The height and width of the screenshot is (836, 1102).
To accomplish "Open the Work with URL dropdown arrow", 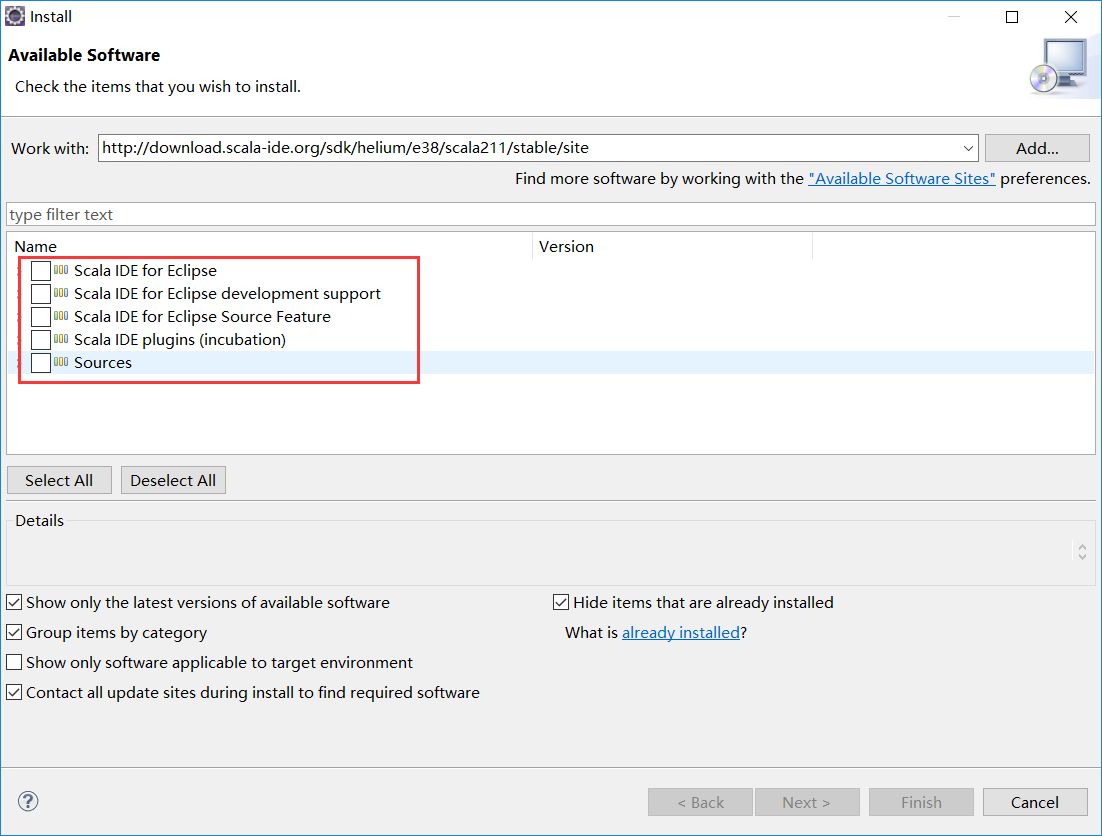I will click(x=968, y=148).
